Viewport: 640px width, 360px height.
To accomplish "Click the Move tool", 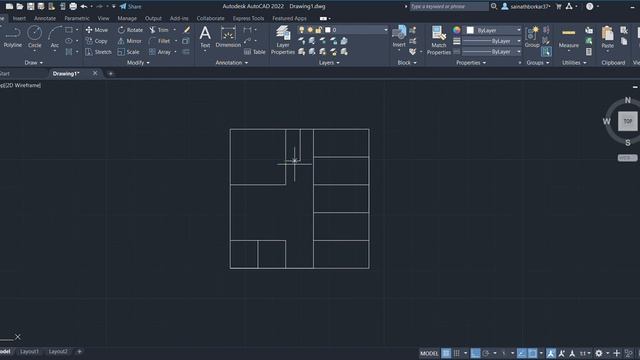I will [97, 30].
